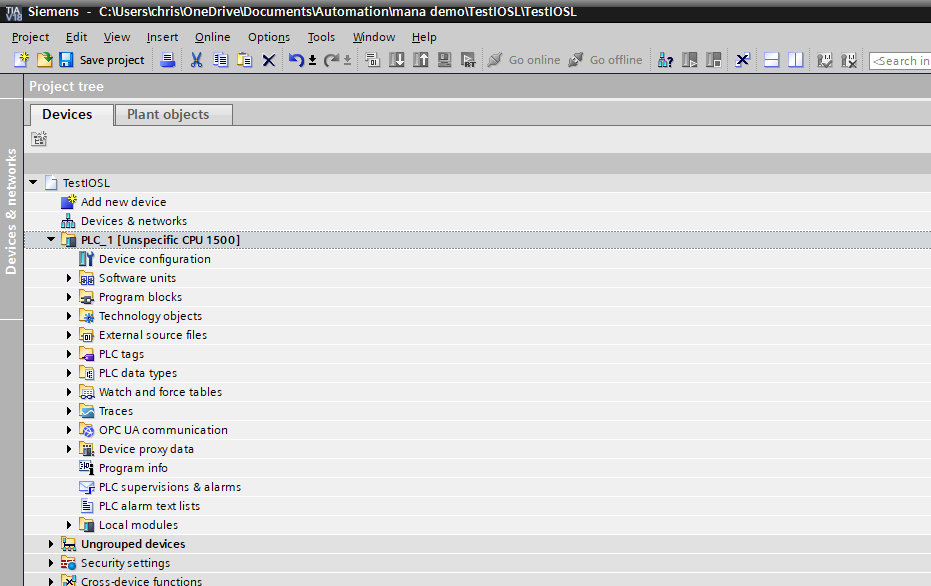Expand the PLC tags folder
Viewport: 931px width, 586px height.
point(69,354)
